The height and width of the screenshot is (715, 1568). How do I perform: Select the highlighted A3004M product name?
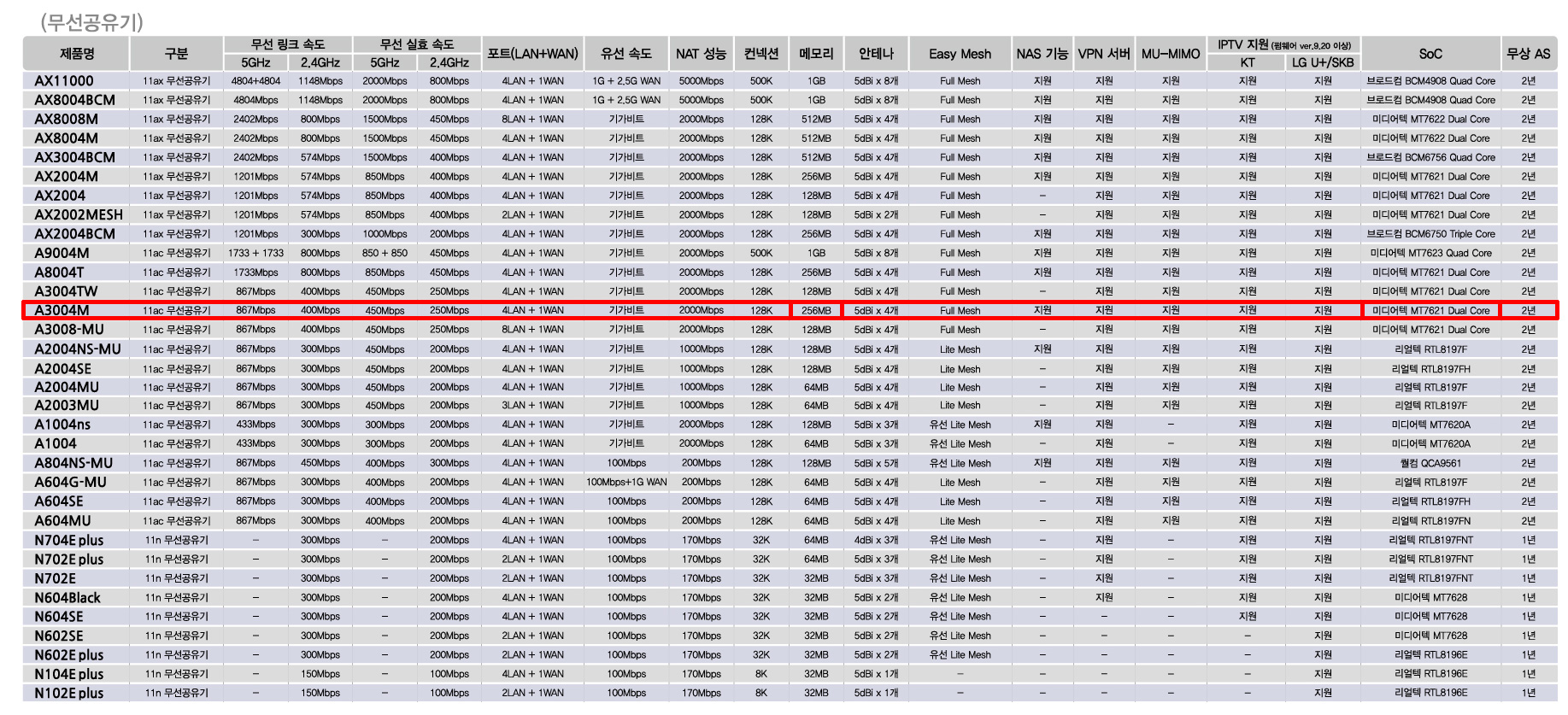pyautogui.click(x=62, y=310)
